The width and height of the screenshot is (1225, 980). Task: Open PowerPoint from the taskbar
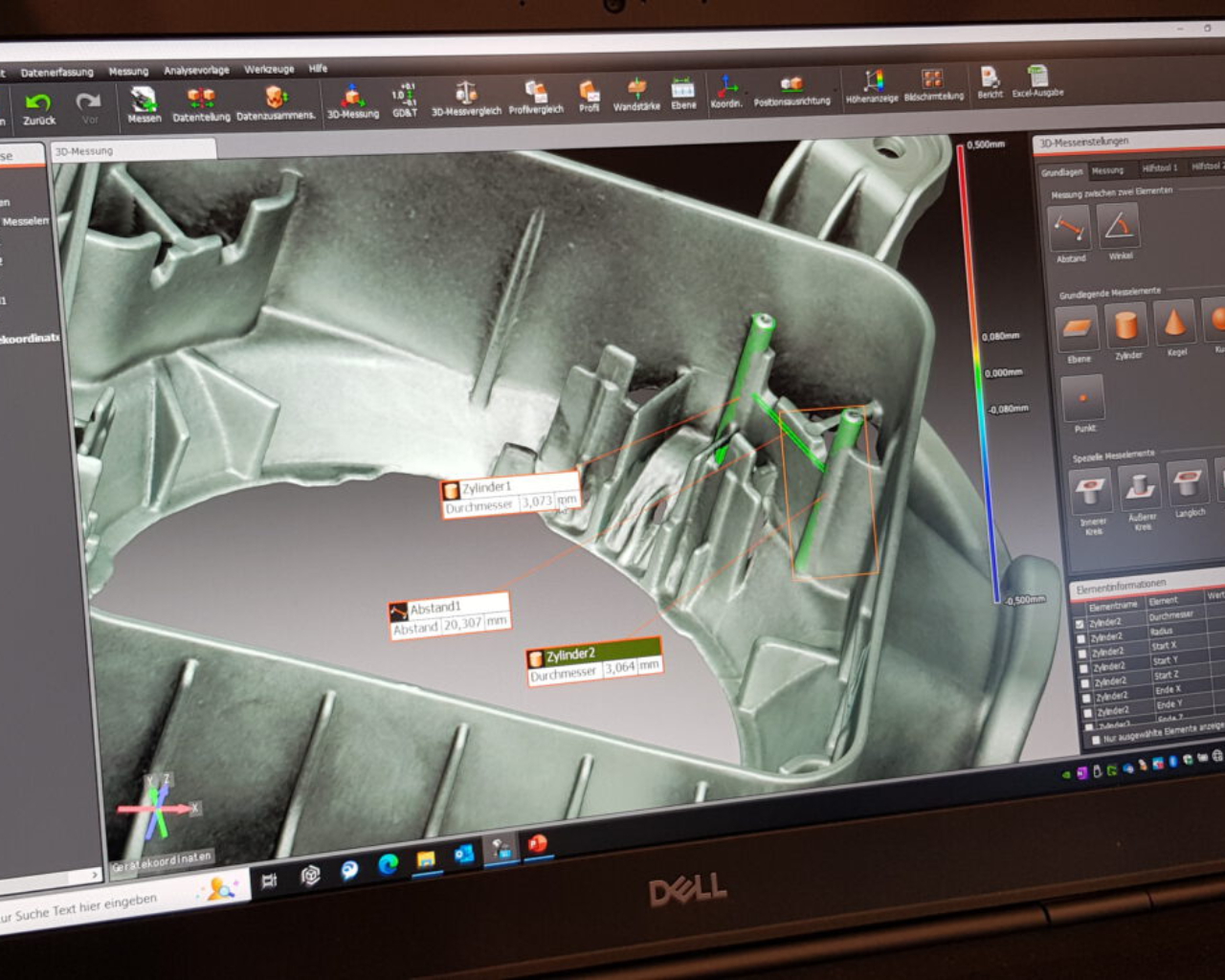(x=537, y=844)
